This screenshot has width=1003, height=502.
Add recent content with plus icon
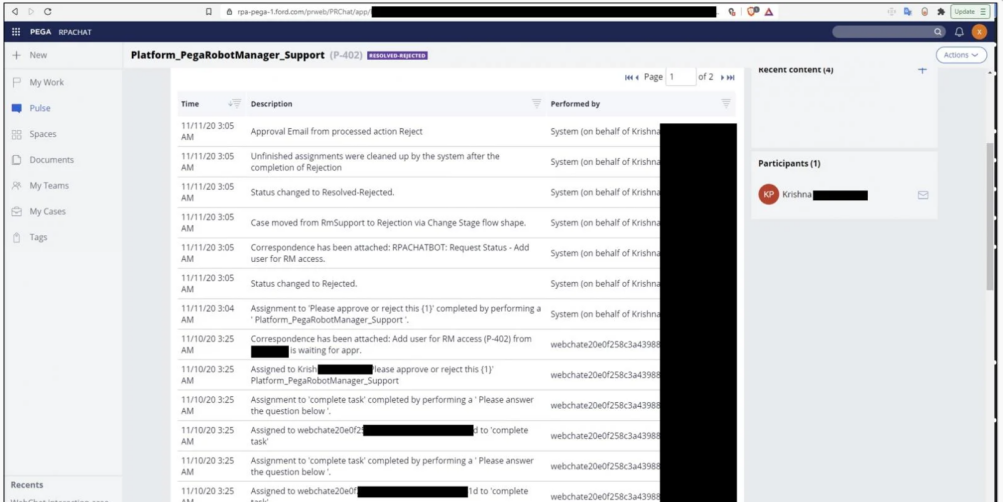click(922, 70)
